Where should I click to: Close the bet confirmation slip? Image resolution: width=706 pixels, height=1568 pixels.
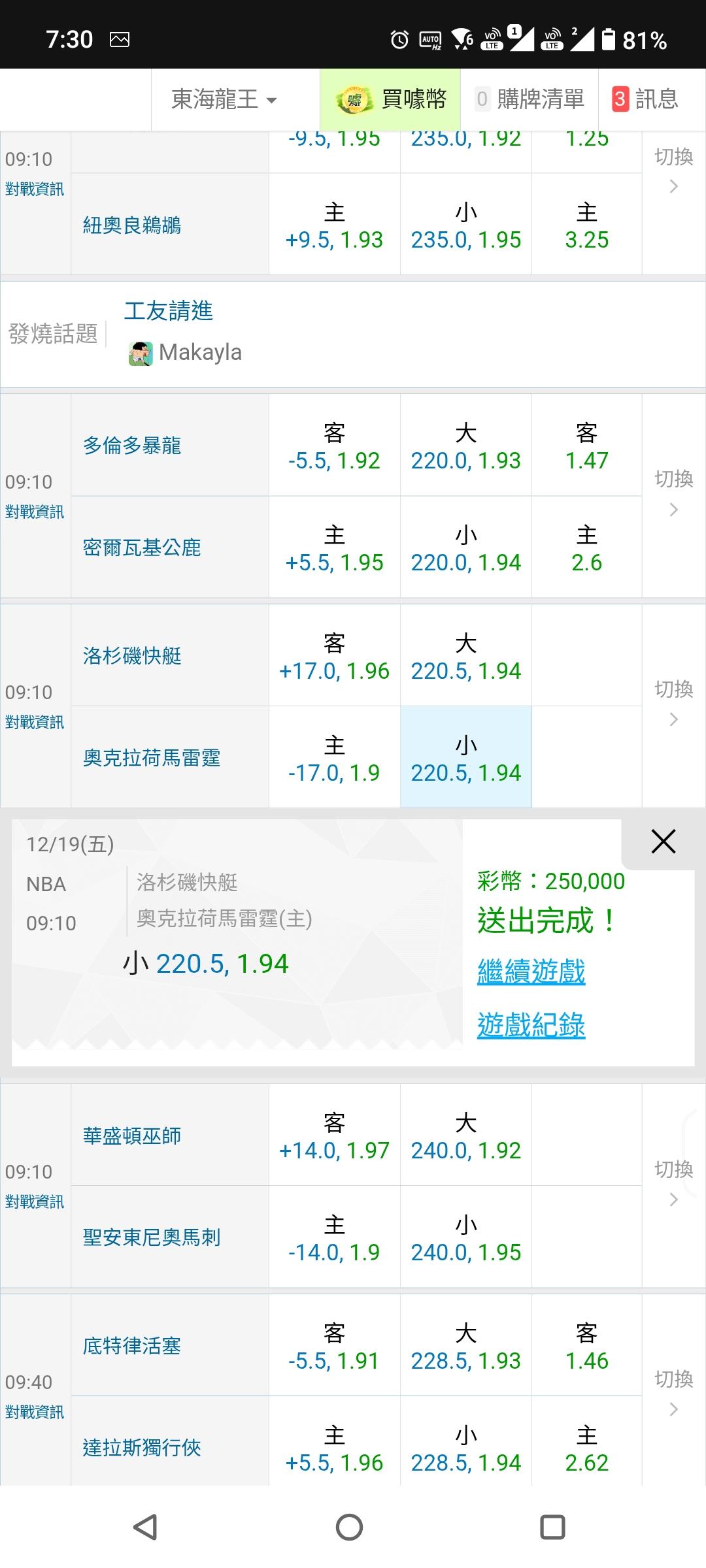[x=663, y=842]
